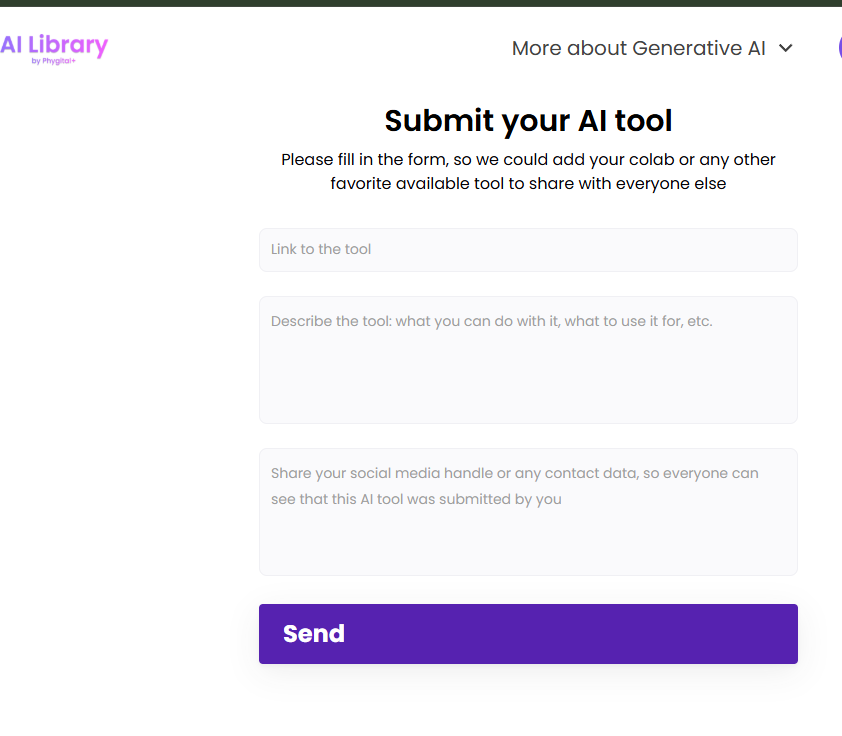Click the 'Link to the tool' placeholder text
The width and height of the screenshot is (842, 736).
point(321,249)
